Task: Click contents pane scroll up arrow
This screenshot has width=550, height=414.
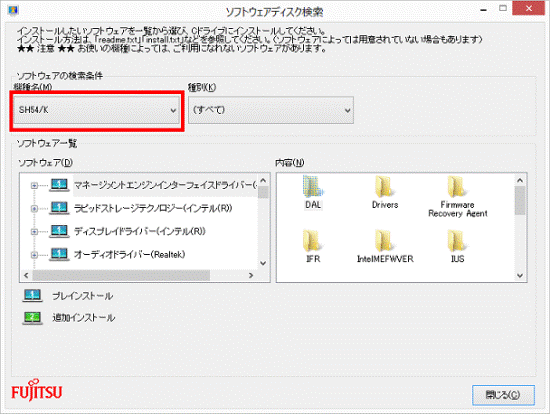Action: [520, 180]
